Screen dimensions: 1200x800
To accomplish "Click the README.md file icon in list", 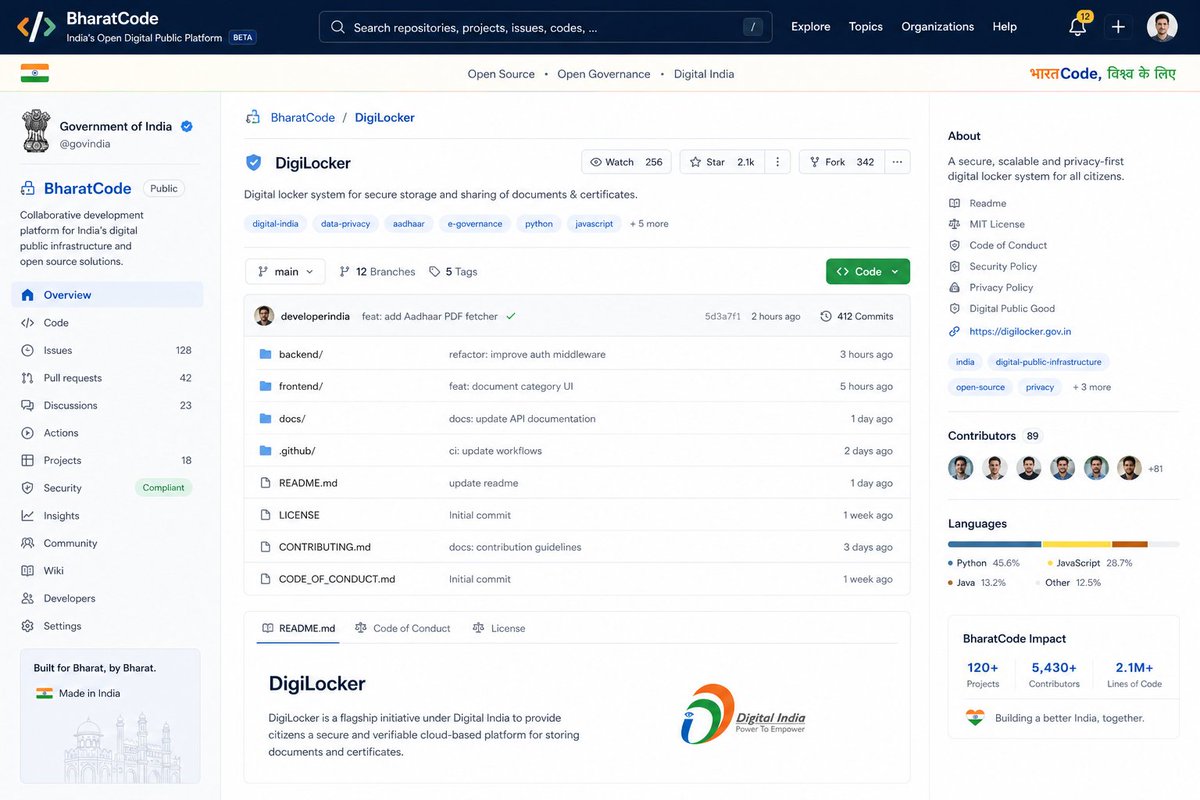I will (265, 483).
